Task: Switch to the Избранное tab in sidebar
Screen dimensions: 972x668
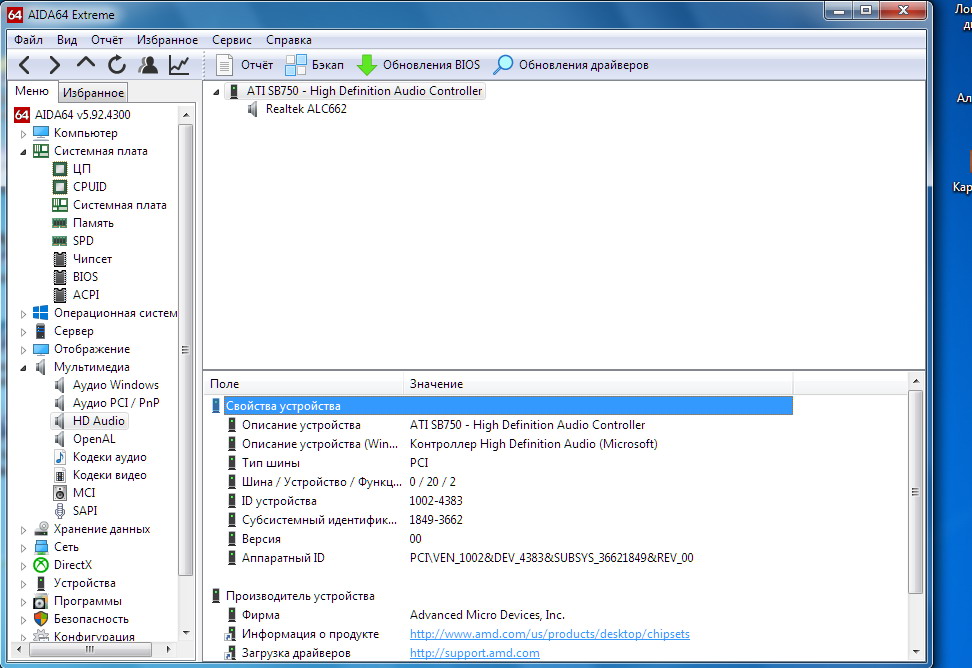Action: (94, 92)
